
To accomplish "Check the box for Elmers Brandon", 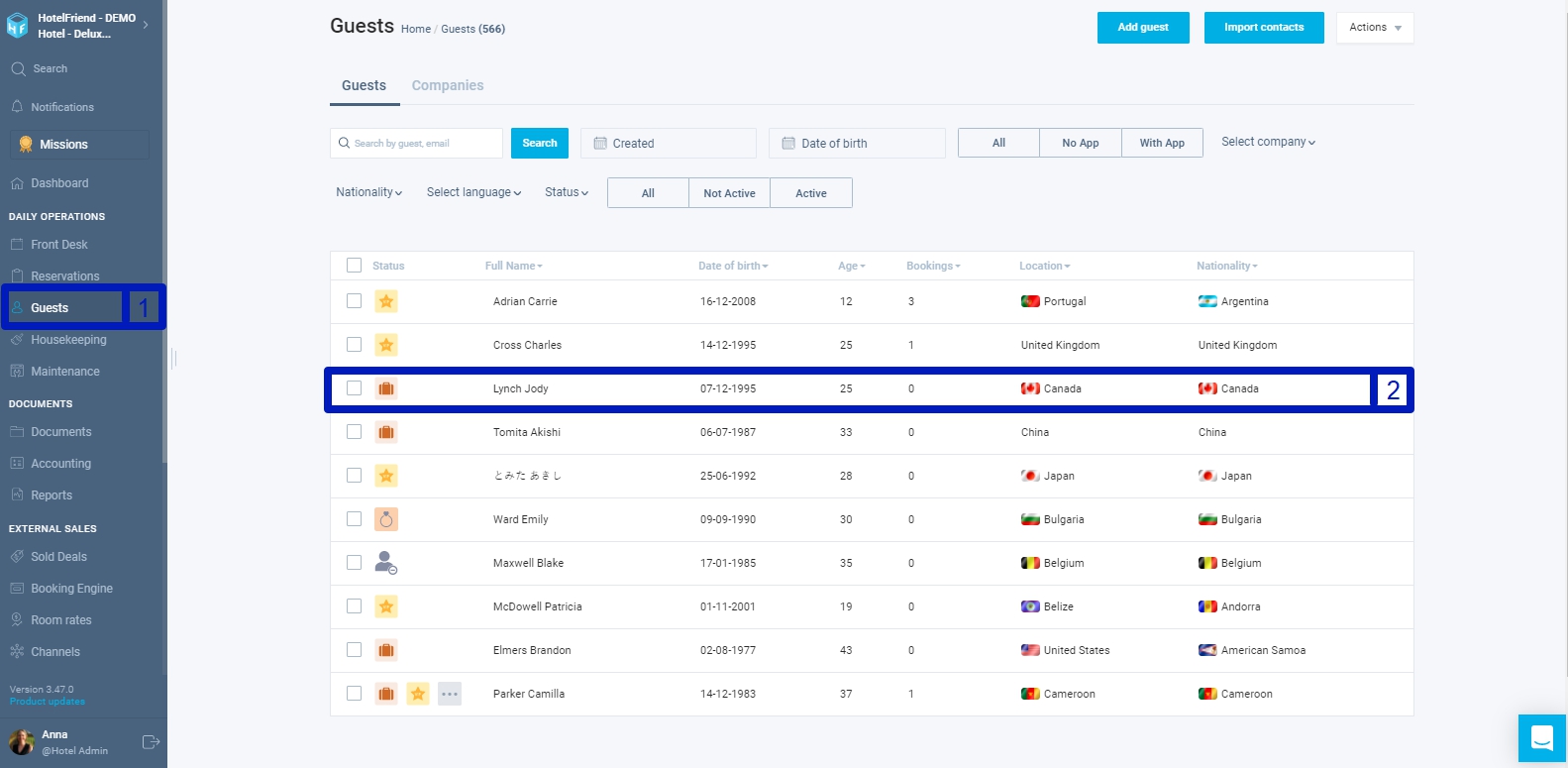I will (x=354, y=650).
